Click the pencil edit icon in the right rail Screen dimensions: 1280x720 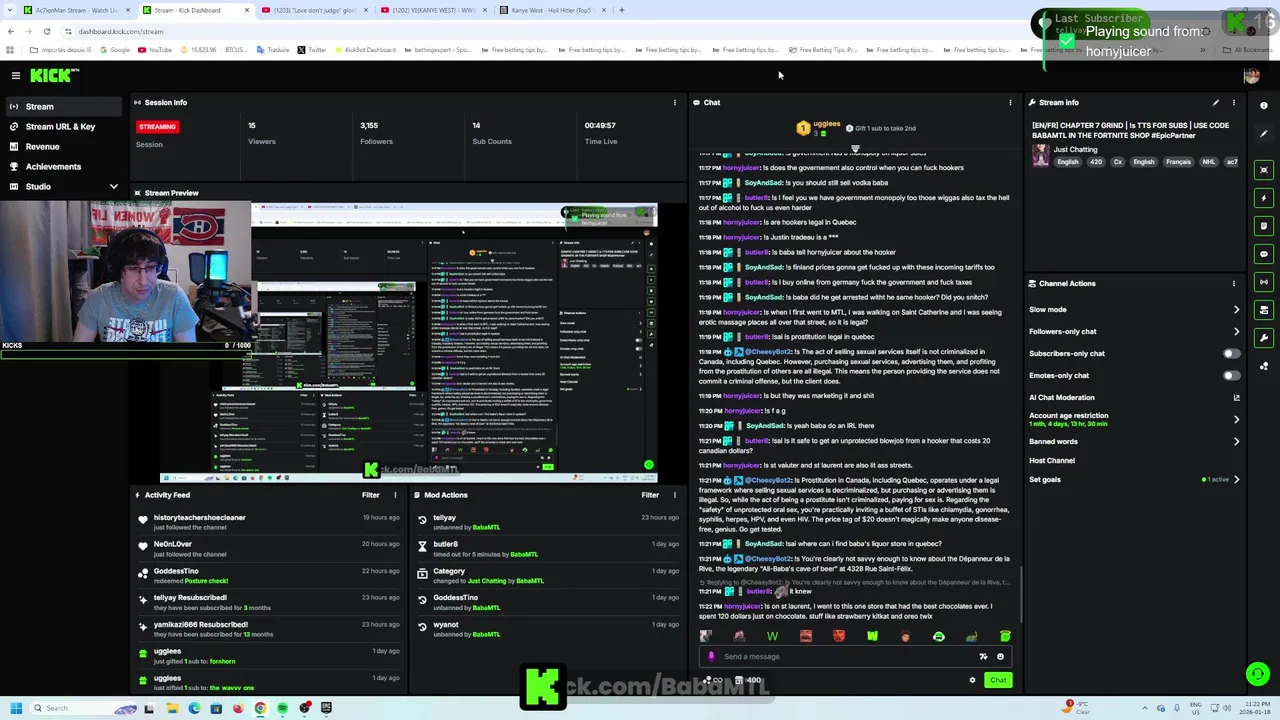[1264, 133]
